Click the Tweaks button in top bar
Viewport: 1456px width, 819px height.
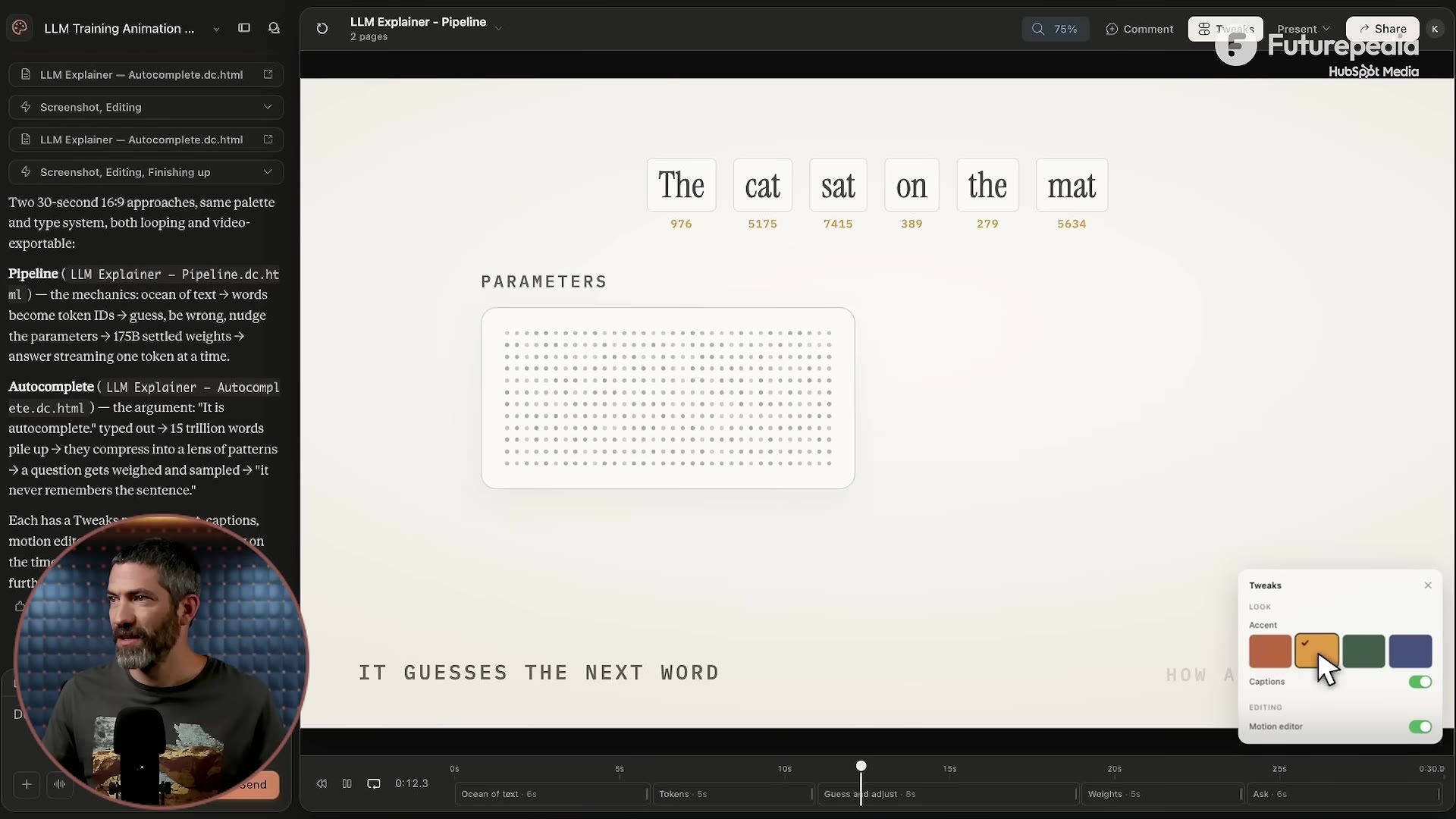coord(1225,29)
